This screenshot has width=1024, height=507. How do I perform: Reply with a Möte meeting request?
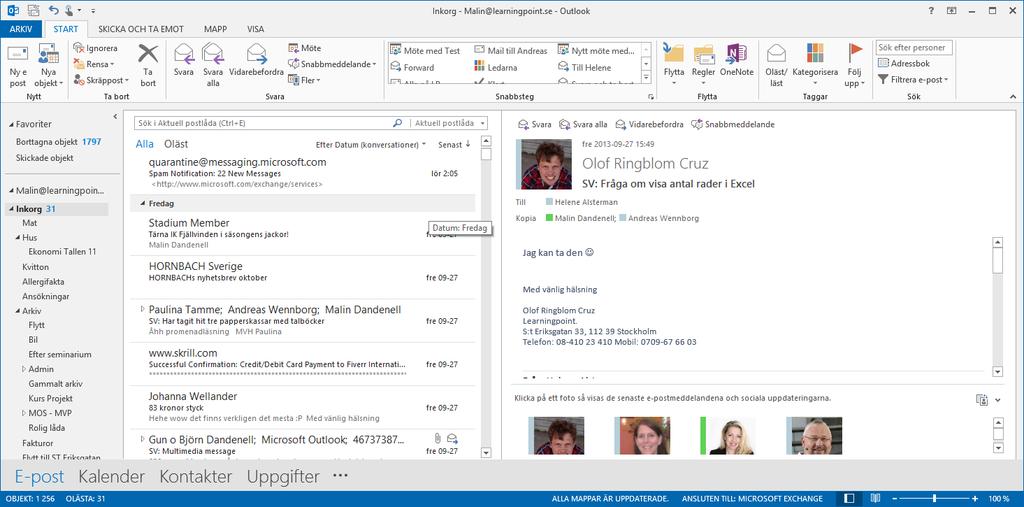pos(304,48)
